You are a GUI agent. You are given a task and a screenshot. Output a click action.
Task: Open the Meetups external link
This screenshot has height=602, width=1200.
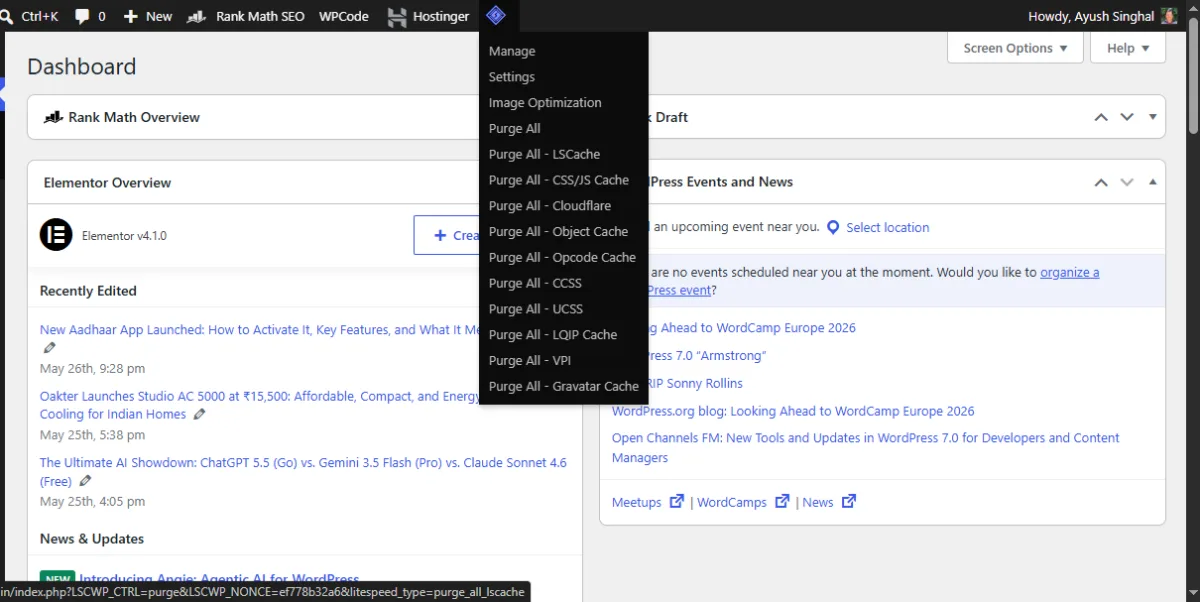pos(648,502)
